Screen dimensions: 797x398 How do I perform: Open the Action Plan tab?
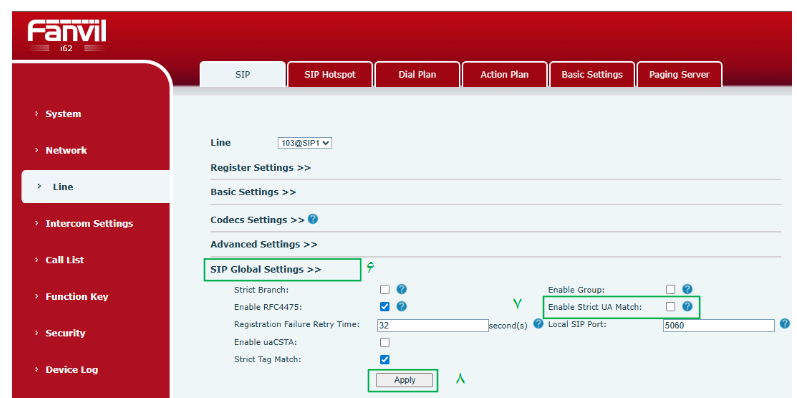[x=505, y=74]
